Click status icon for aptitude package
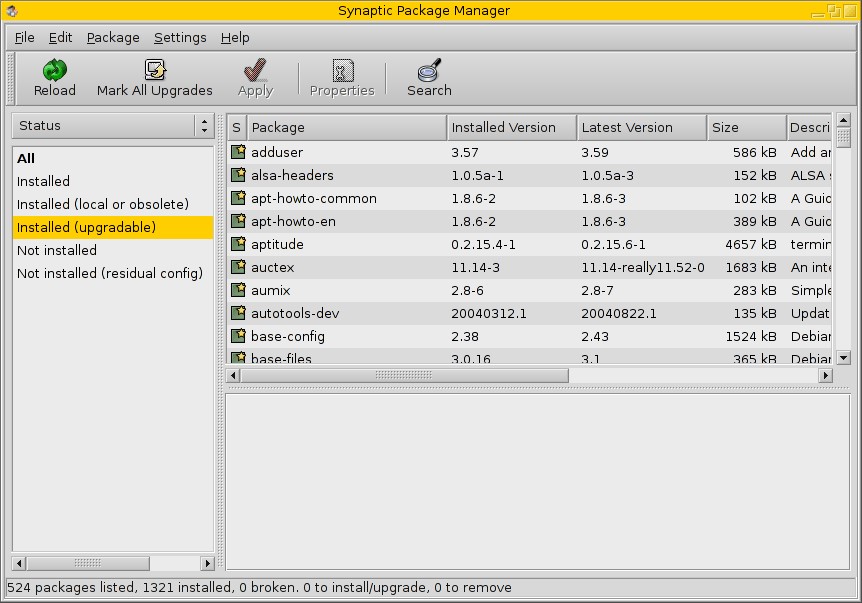This screenshot has width=862, height=603. coord(238,244)
